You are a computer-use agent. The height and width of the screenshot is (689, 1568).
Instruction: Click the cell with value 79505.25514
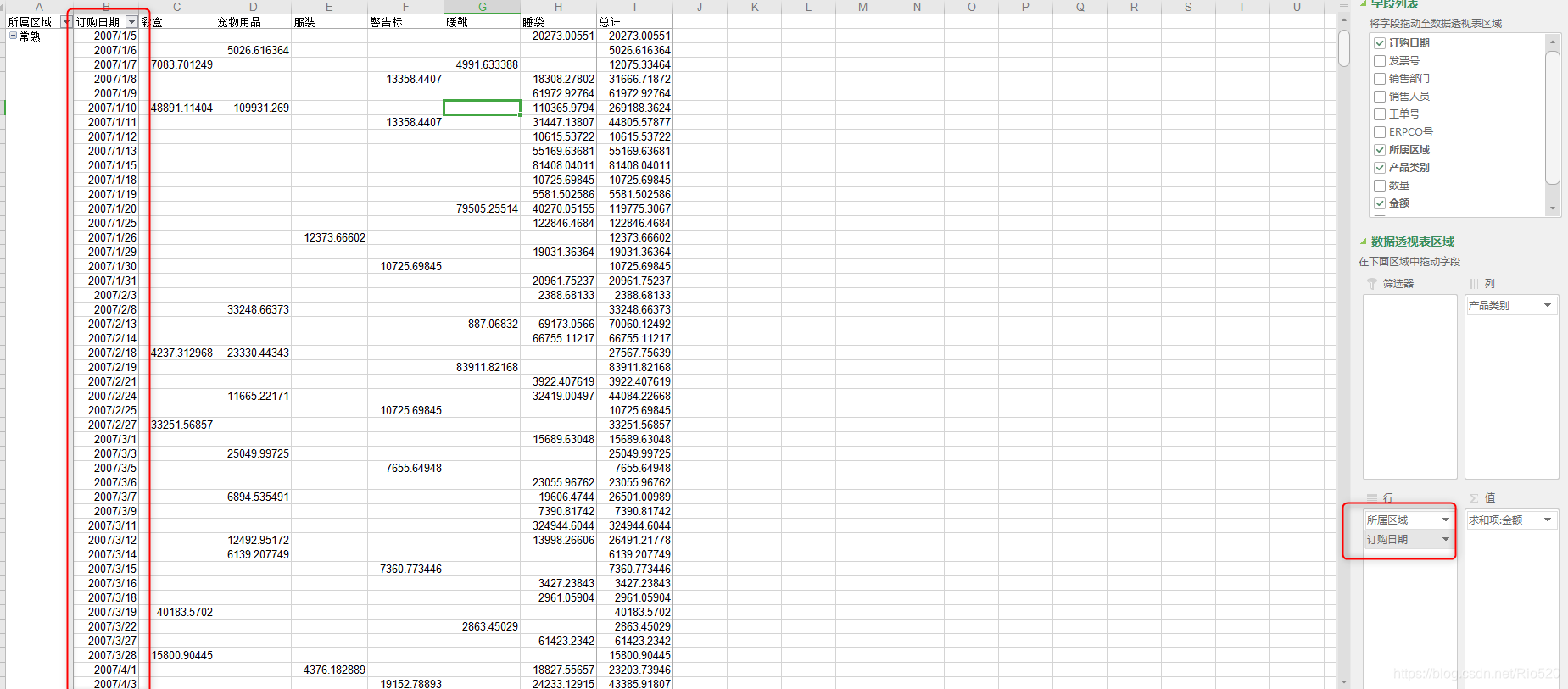pos(482,209)
